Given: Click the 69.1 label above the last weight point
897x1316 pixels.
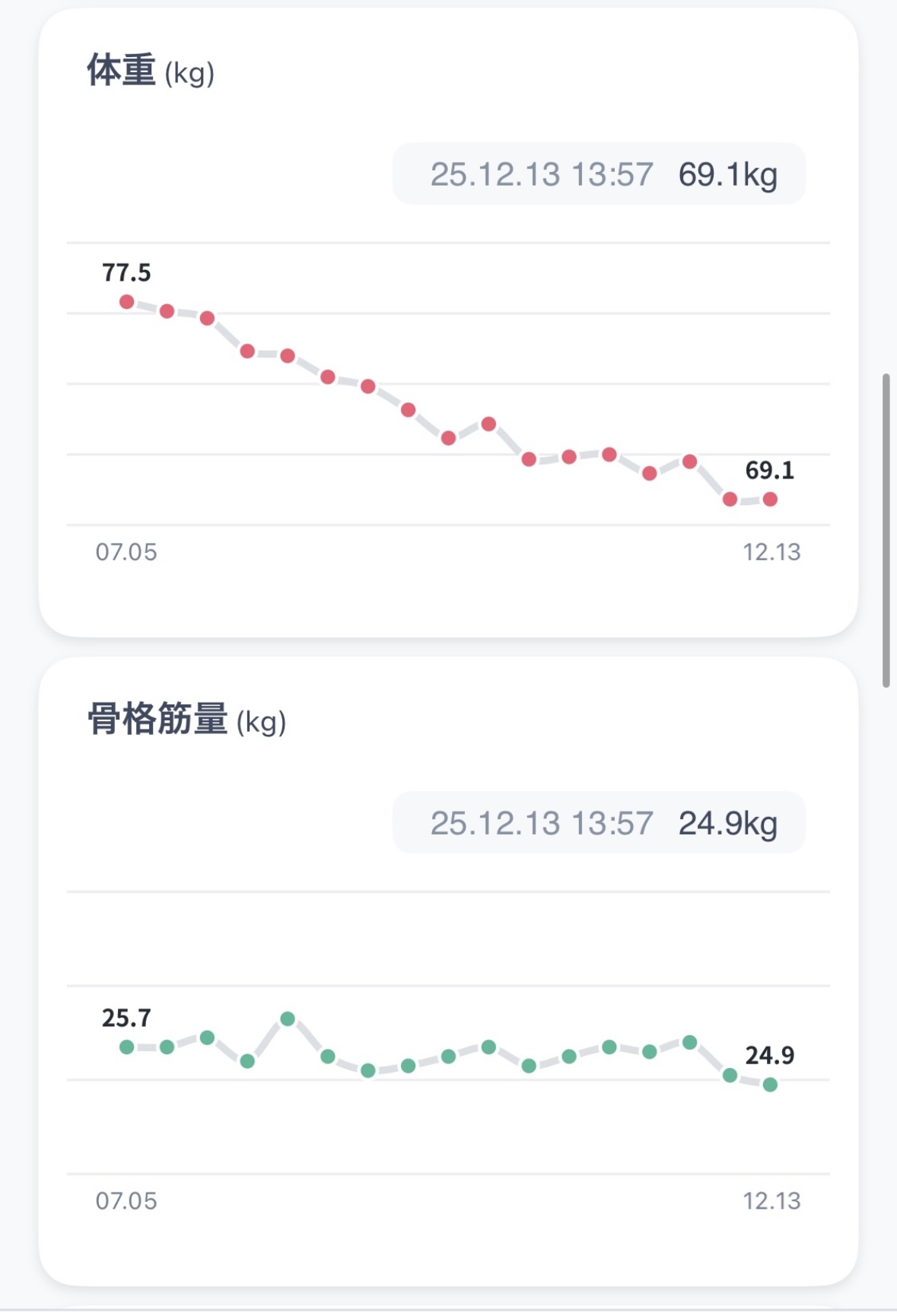Looking at the screenshot, I should pos(769,470).
